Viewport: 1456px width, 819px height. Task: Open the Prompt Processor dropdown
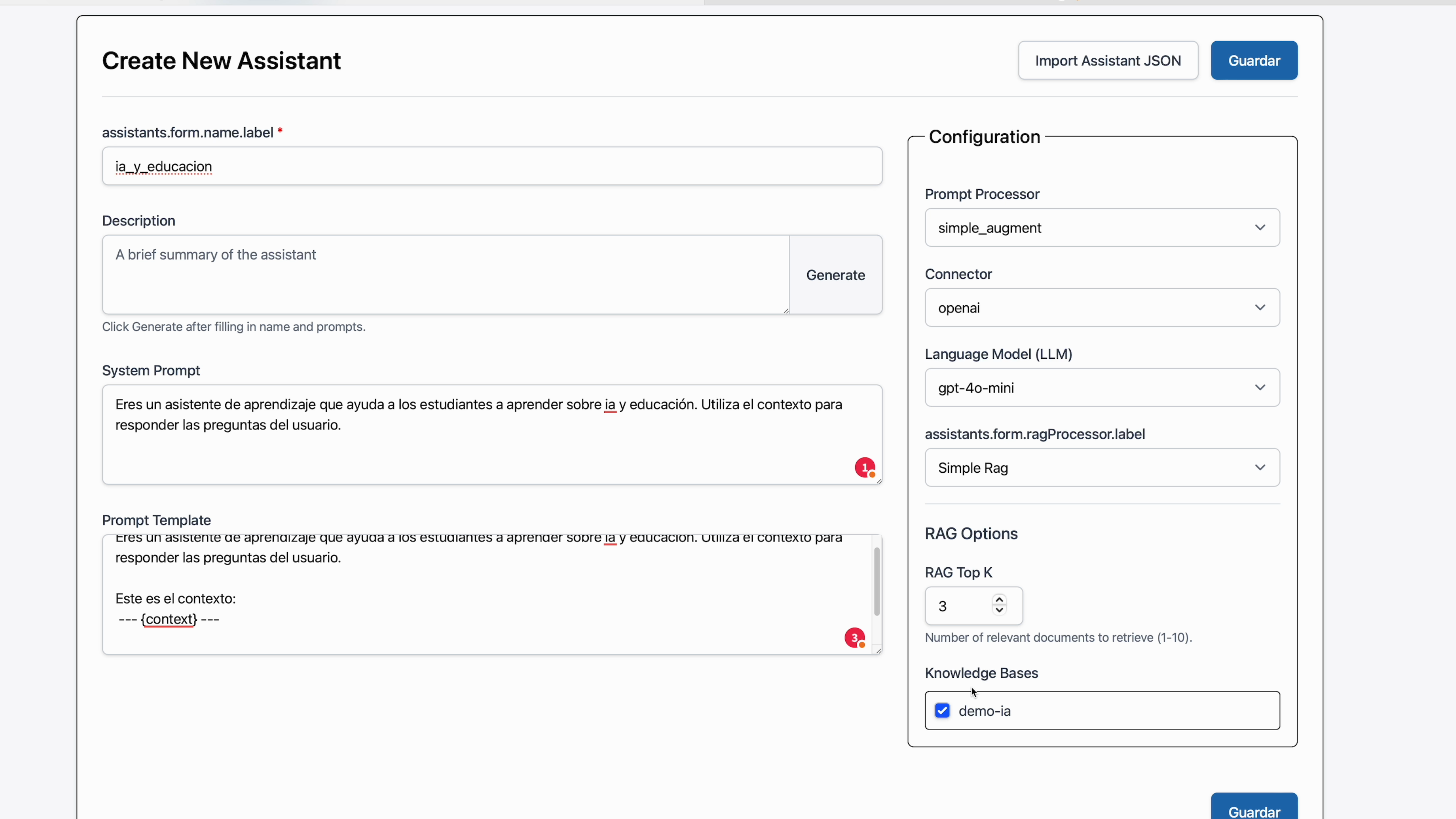pos(1102,227)
